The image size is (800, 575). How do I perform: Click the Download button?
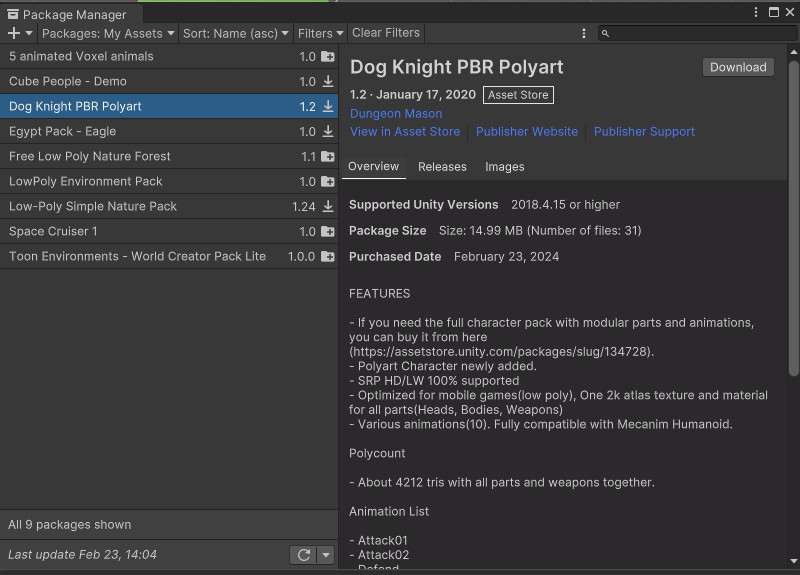tap(738, 67)
